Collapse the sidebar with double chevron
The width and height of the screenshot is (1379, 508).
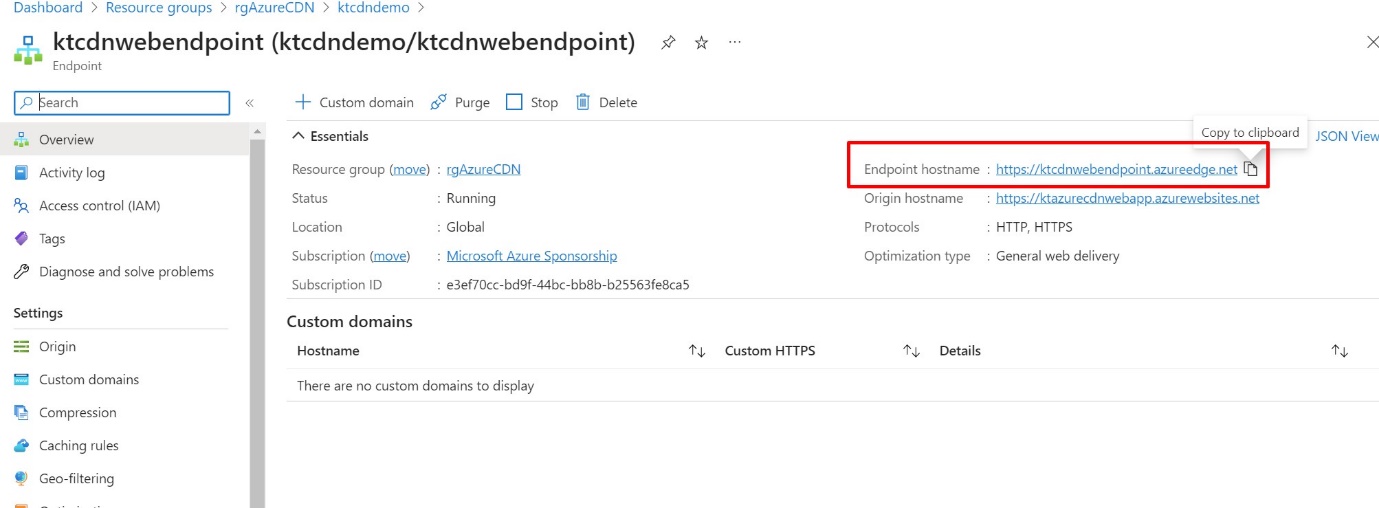(x=249, y=103)
